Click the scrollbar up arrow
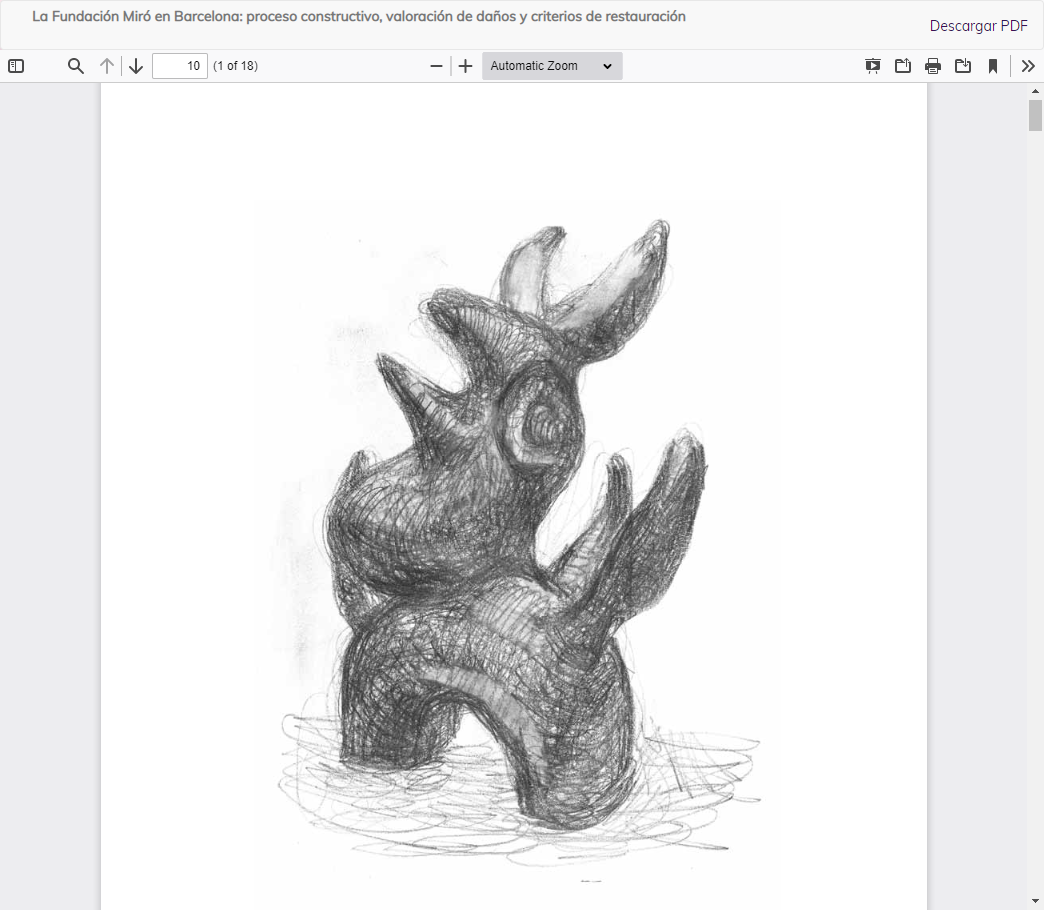This screenshot has width=1044, height=910. (x=1035, y=91)
